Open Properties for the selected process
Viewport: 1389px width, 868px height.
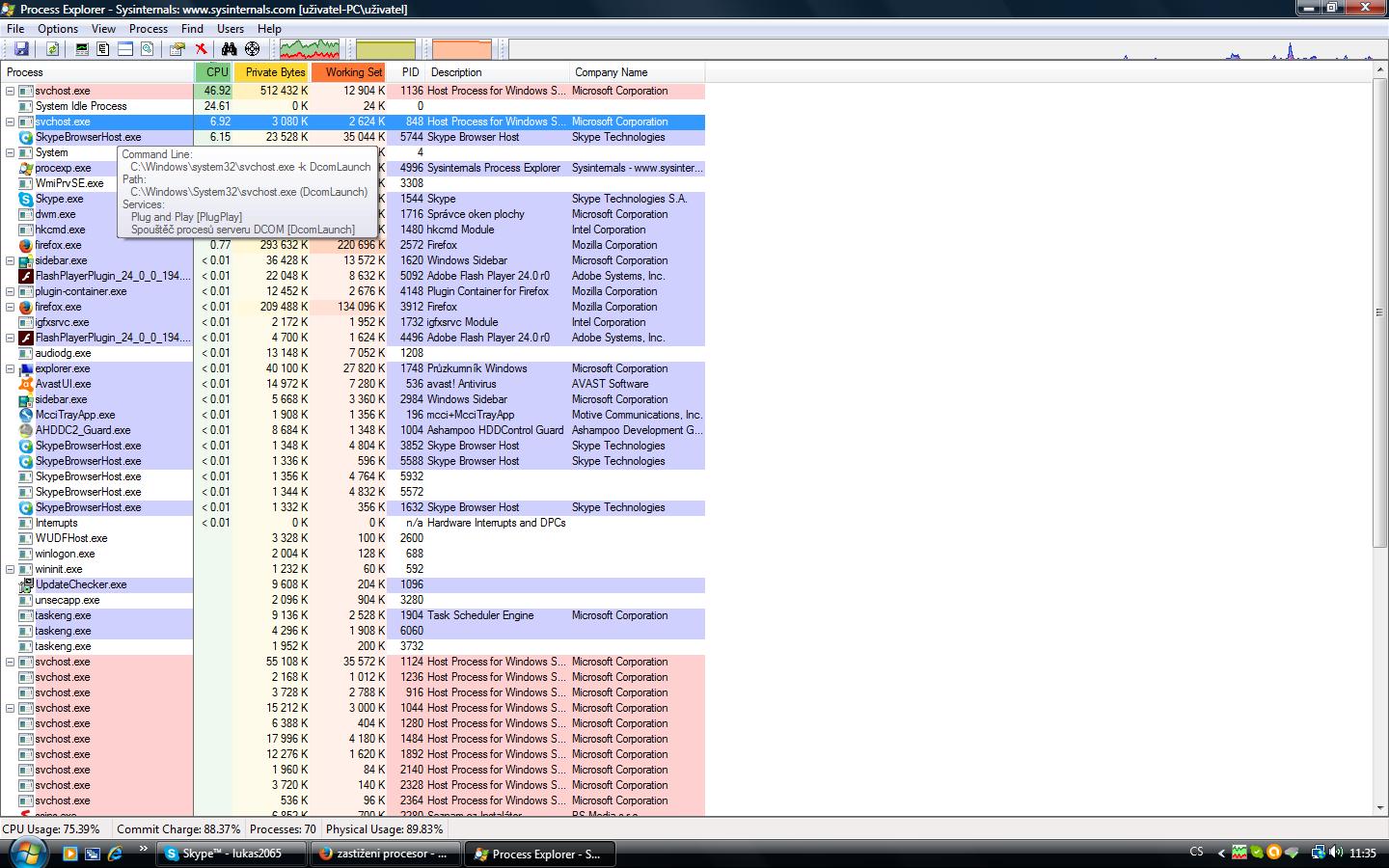[x=177, y=49]
